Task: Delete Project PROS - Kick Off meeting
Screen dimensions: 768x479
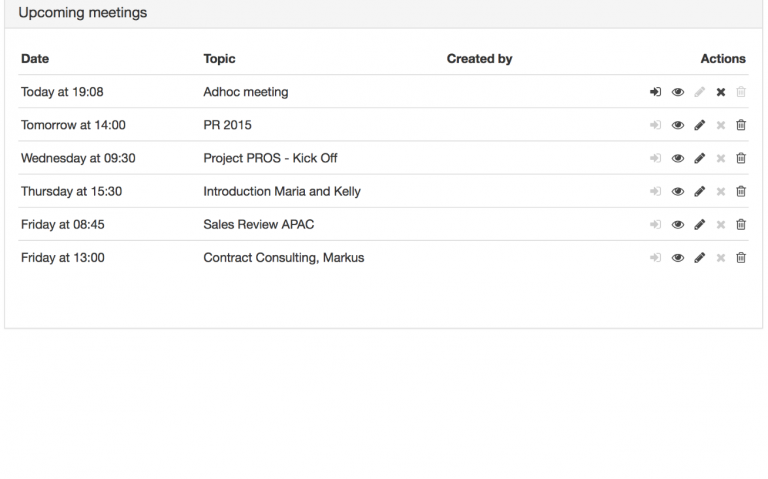Action: tap(741, 158)
